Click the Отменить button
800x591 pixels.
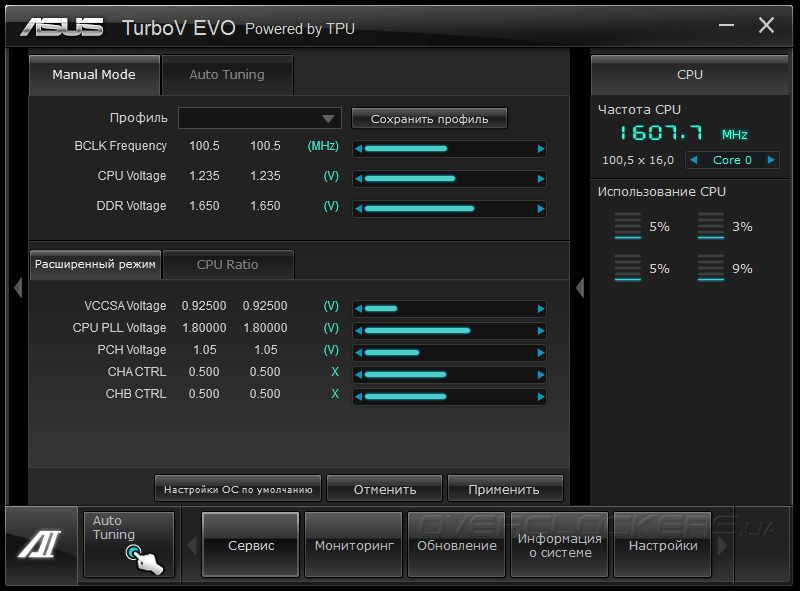[x=385, y=489]
